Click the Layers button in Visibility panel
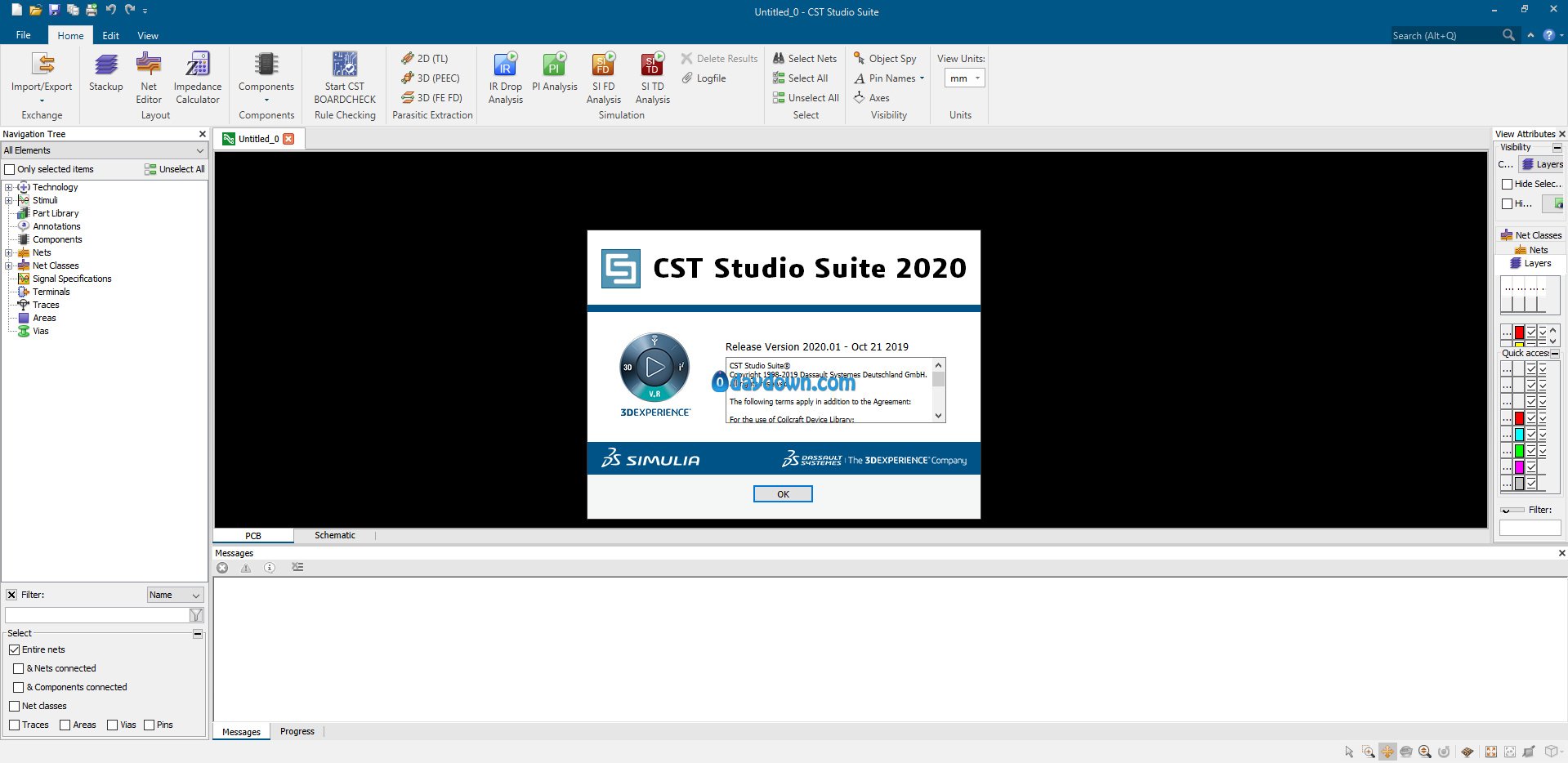 click(x=1543, y=164)
